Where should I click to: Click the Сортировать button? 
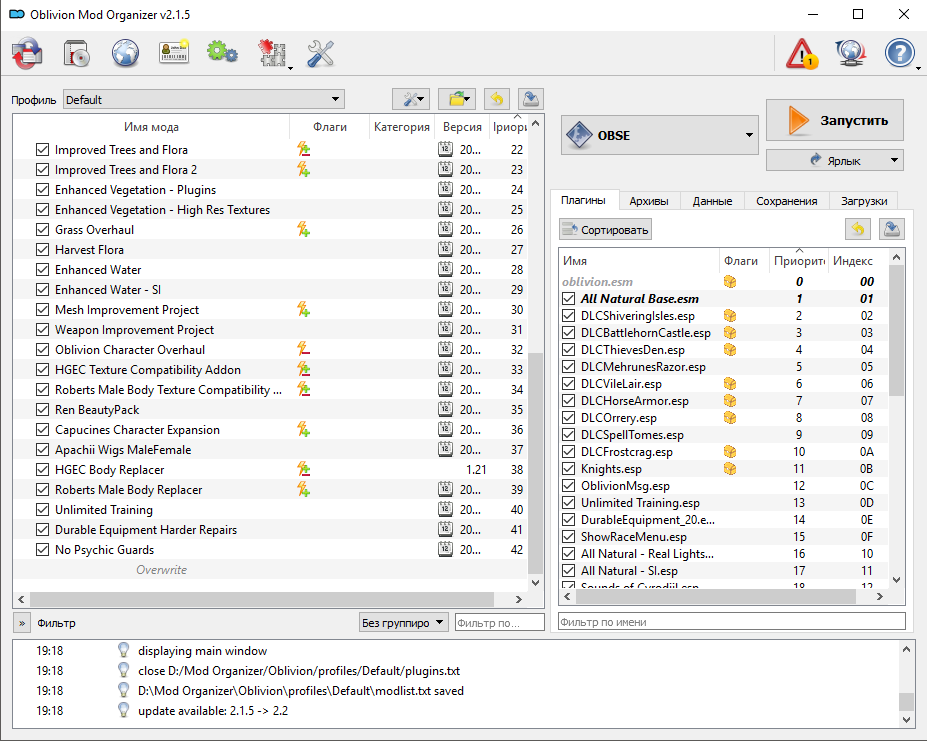pyautogui.click(x=605, y=229)
